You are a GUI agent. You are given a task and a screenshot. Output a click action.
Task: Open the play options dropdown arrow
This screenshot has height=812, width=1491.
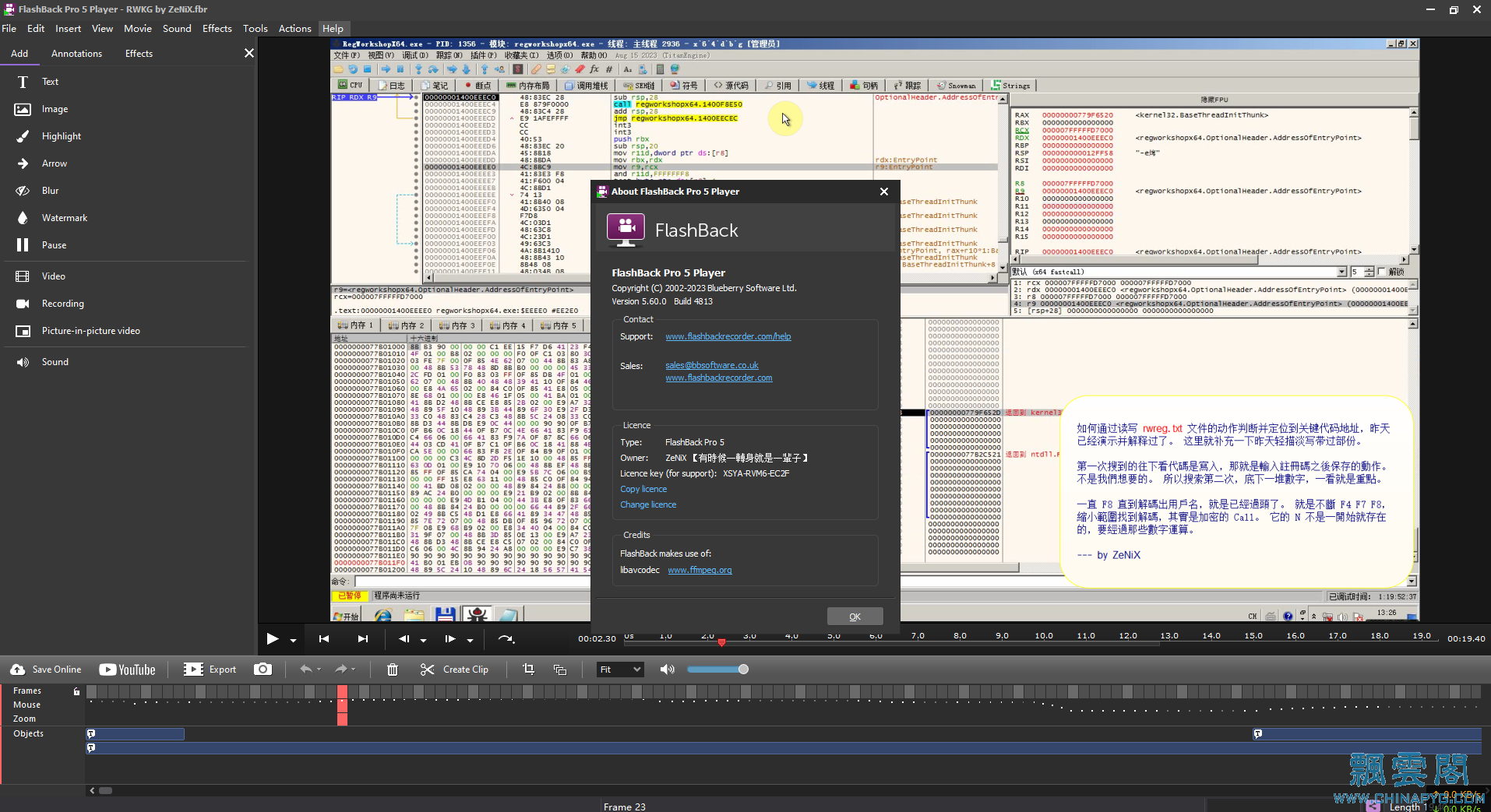[294, 640]
